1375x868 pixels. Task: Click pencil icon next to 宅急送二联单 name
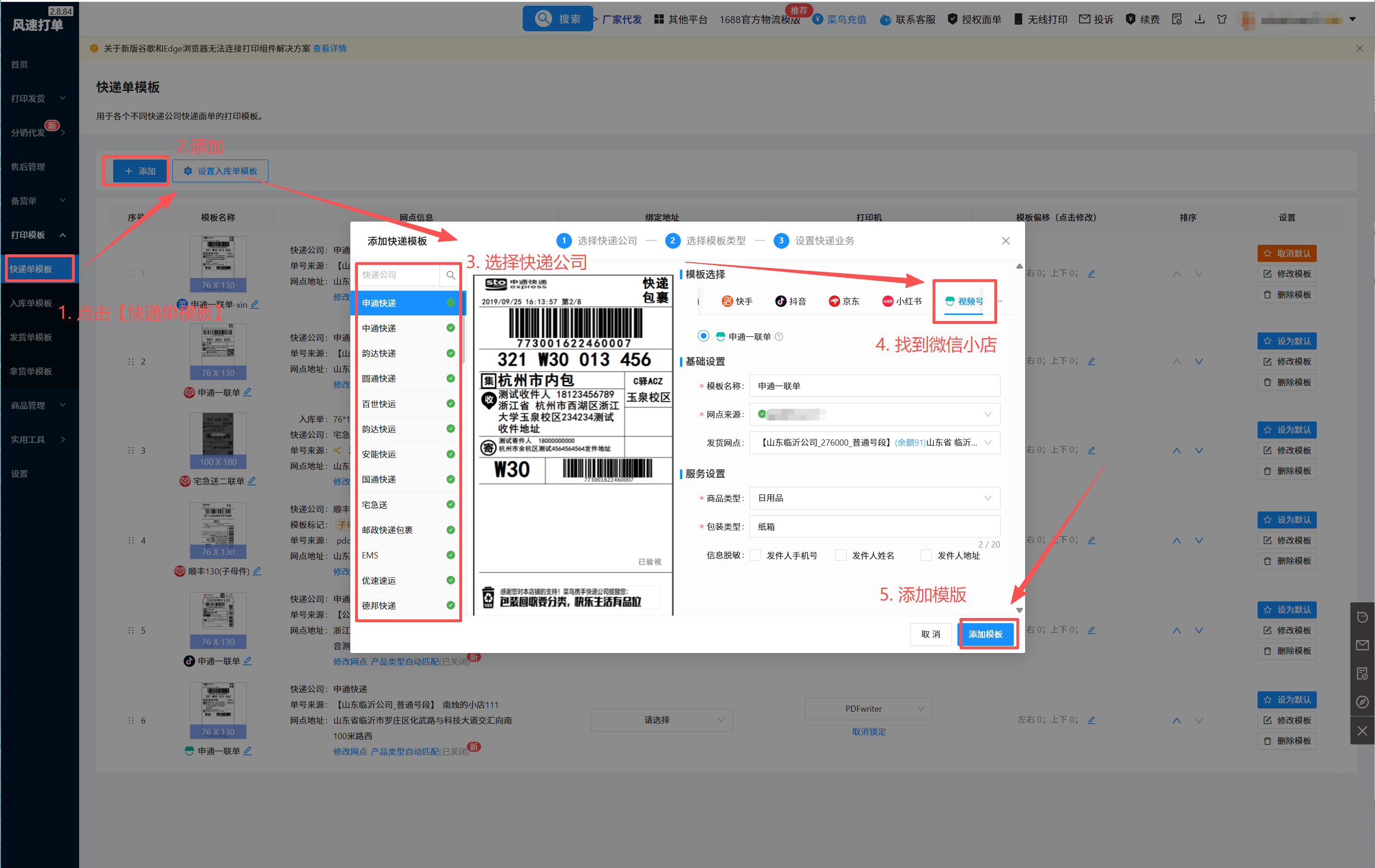point(252,482)
